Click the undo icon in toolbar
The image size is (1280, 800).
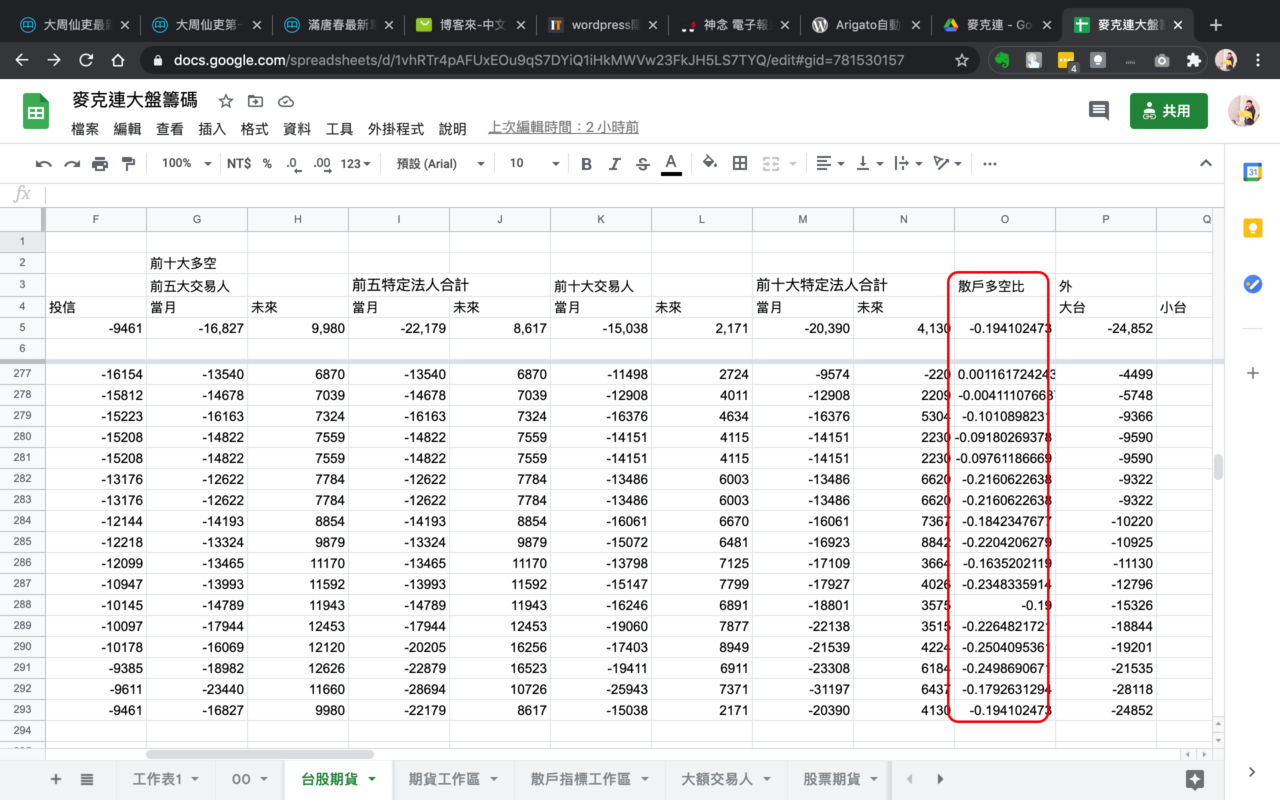tap(43, 164)
